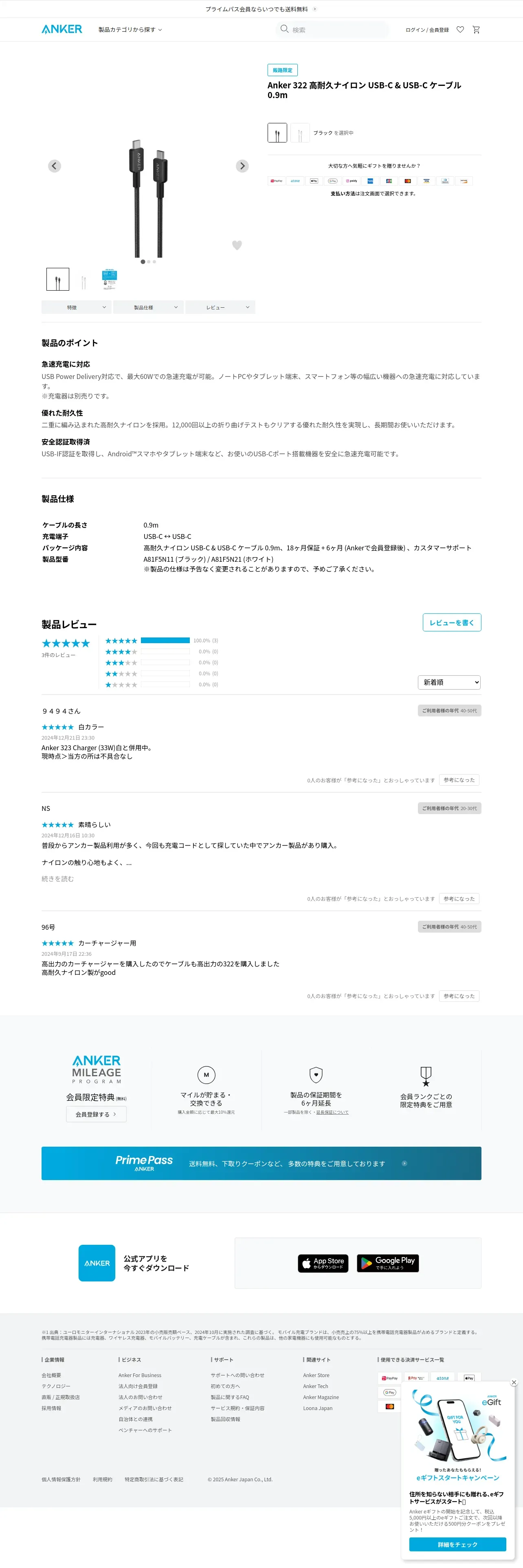Click the Anker app square icon
523x1568 pixels.
click(97, 1263)
